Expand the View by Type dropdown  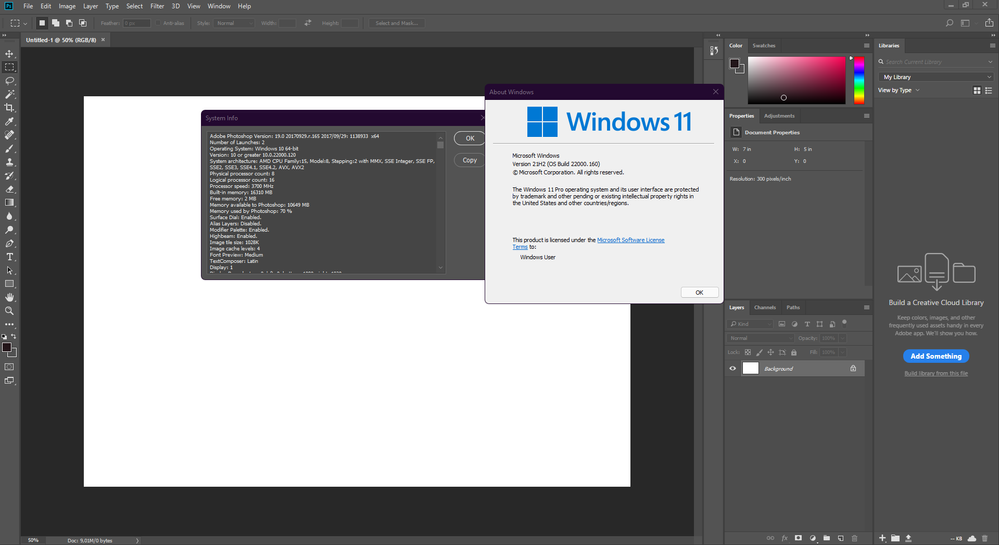(899, 91)
